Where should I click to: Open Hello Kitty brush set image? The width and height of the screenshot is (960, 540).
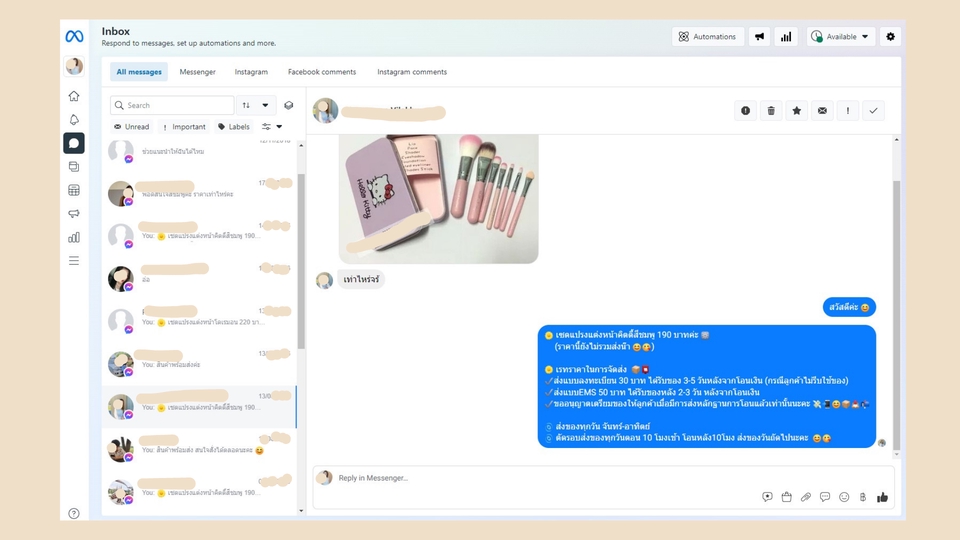pos(438,199)
